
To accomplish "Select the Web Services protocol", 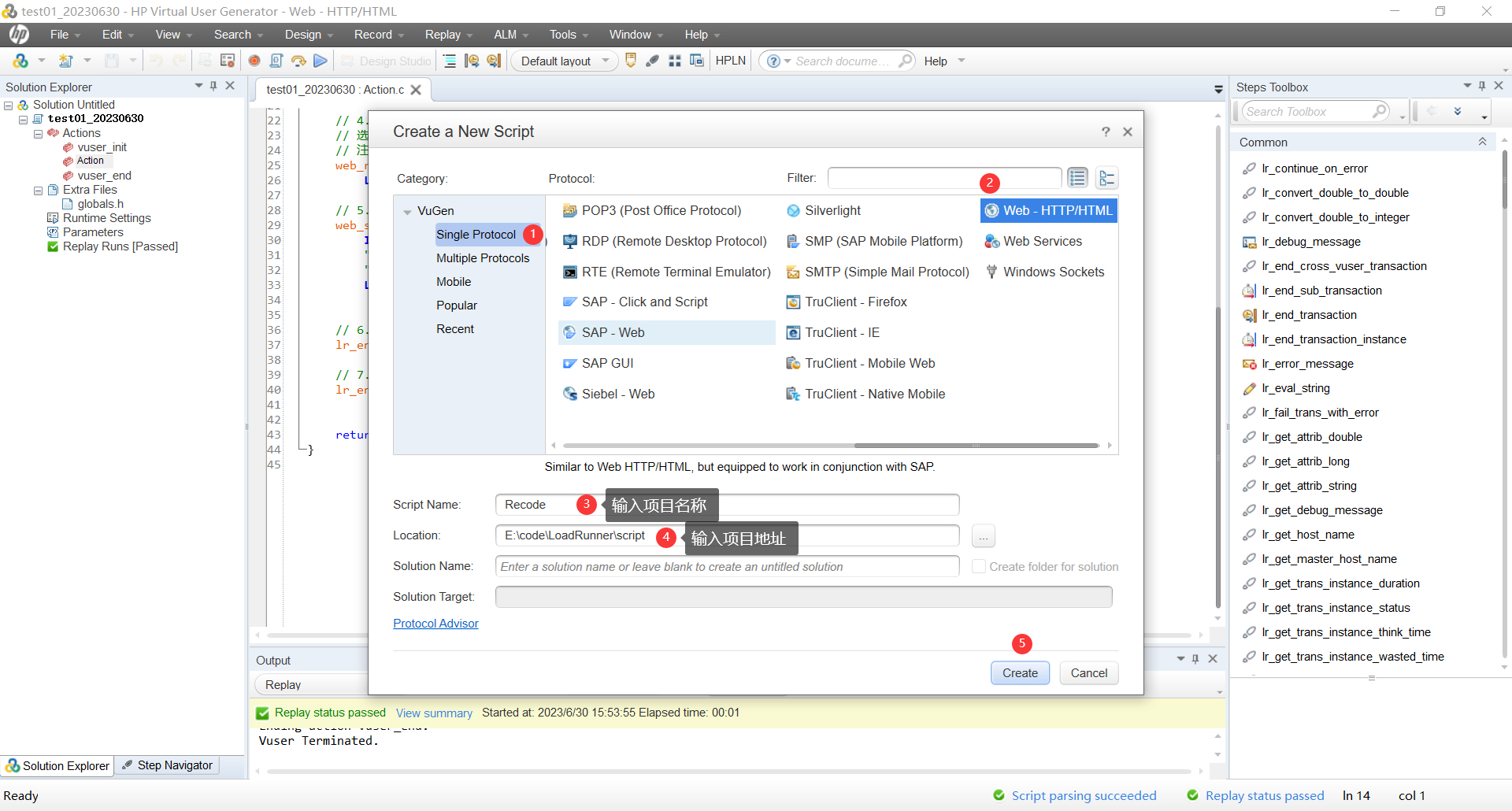I will click(1033, 241).
